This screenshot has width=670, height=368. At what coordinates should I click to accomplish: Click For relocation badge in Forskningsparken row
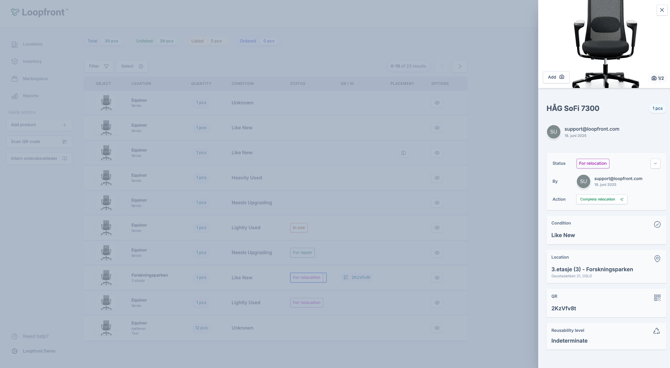pyautogui.click(x=308, y=277)
